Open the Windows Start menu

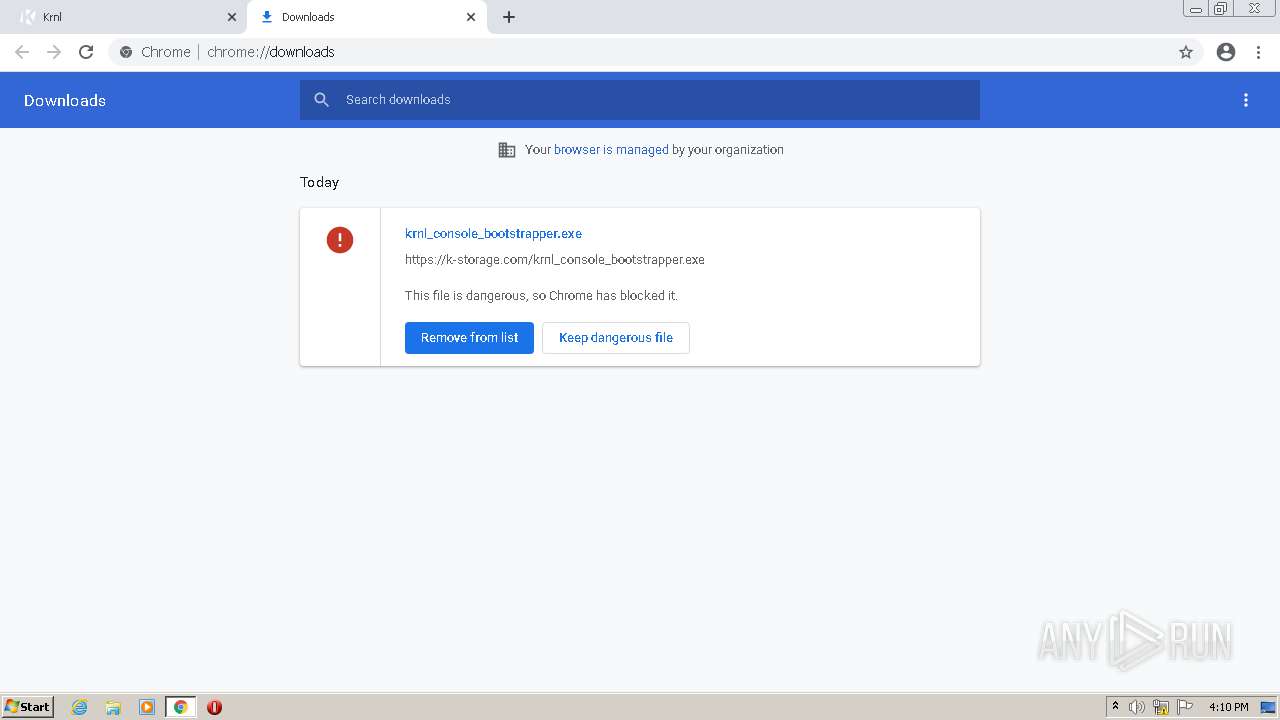pos(28,707)
